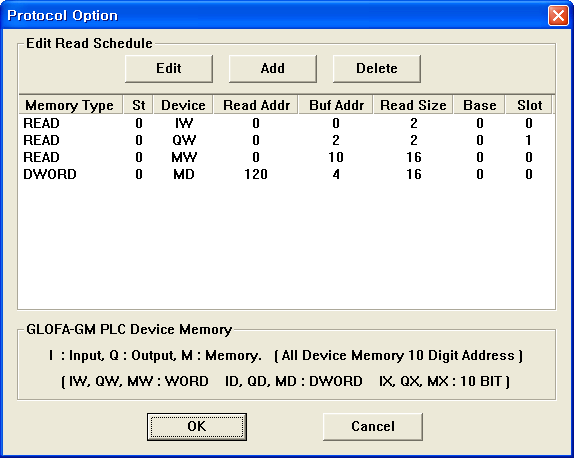The height and width of the screenshot is (458, 574).
Task: Select the READ row with device MW
Action: (286, 157)
